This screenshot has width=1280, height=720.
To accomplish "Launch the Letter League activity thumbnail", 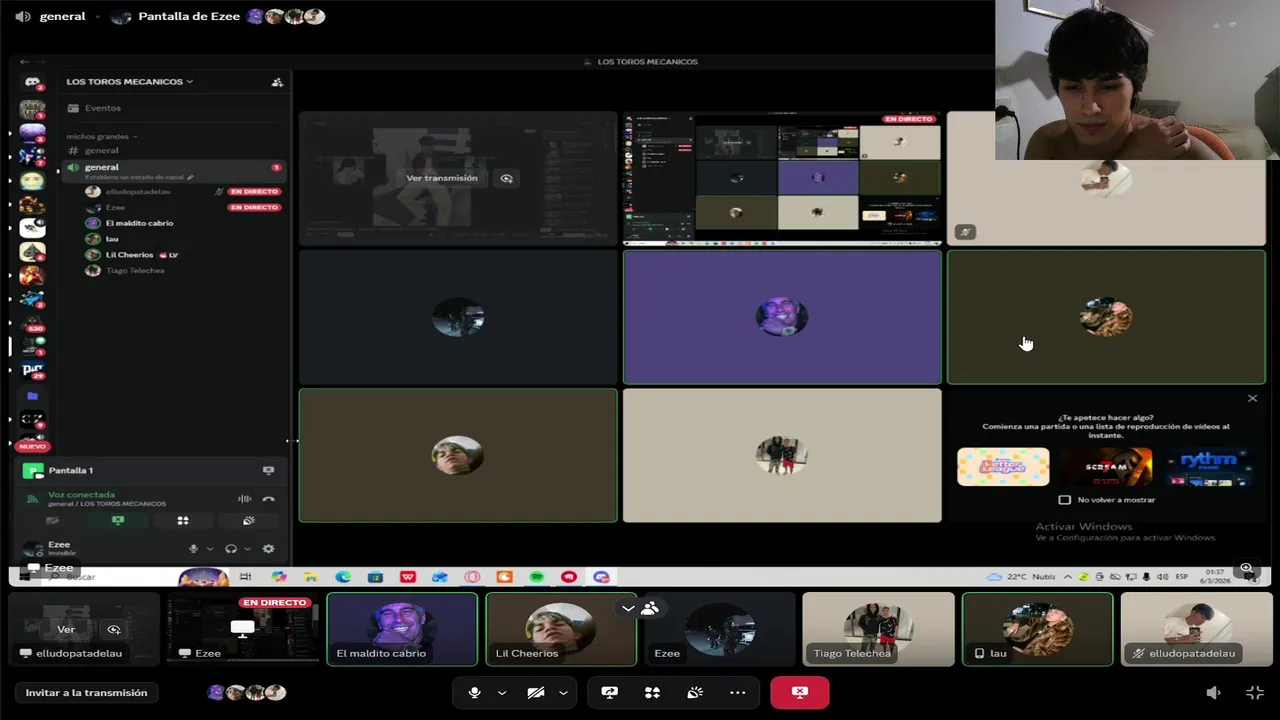I will 1003,467.
